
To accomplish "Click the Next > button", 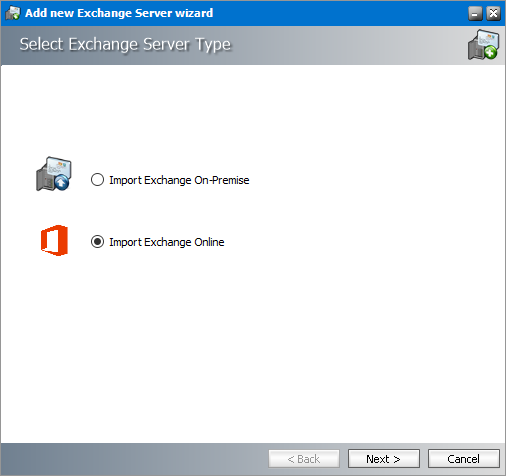I will click(x=384, y=459).
